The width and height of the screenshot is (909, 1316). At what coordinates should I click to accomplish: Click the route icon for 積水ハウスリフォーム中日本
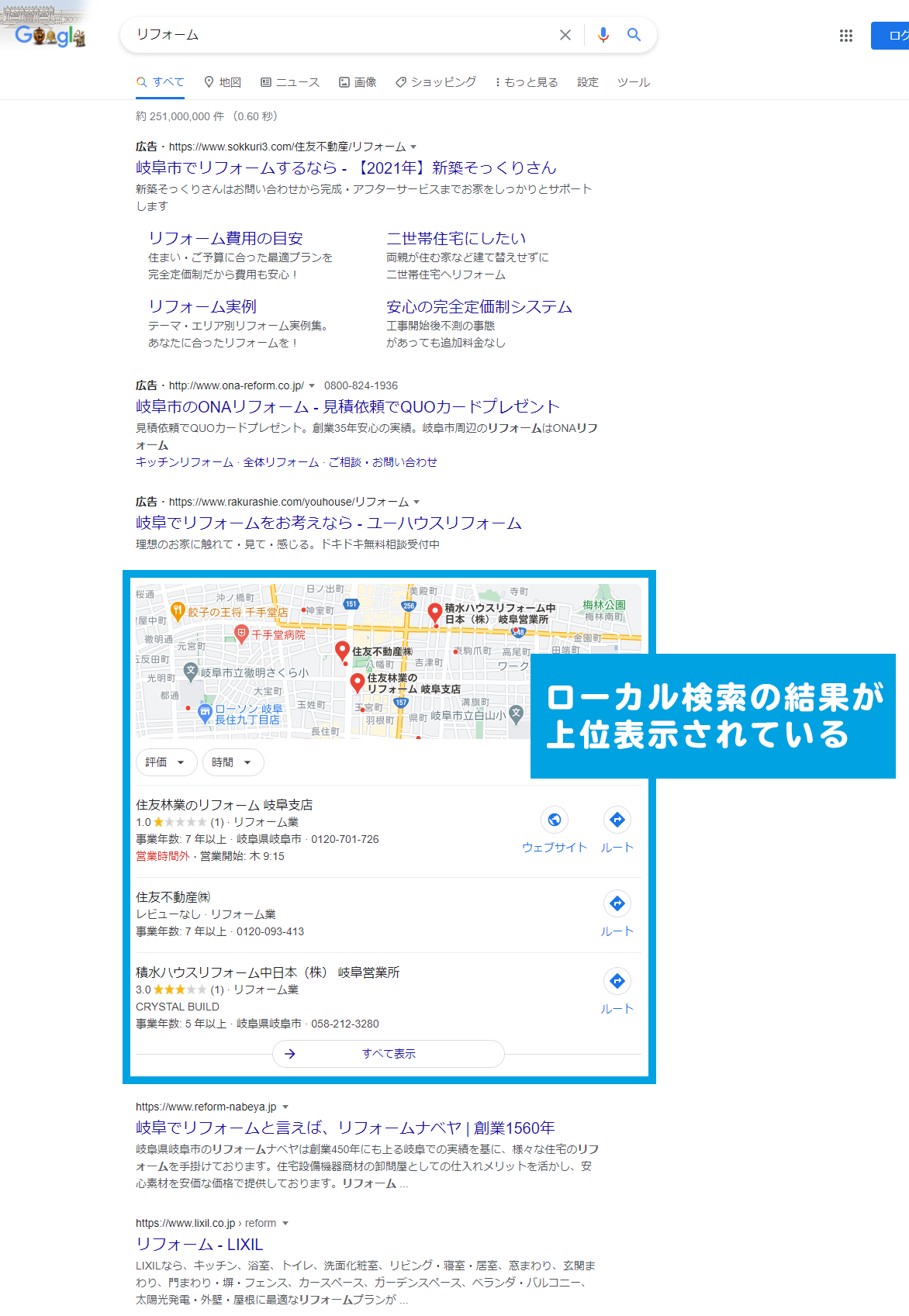pos(617,981)
